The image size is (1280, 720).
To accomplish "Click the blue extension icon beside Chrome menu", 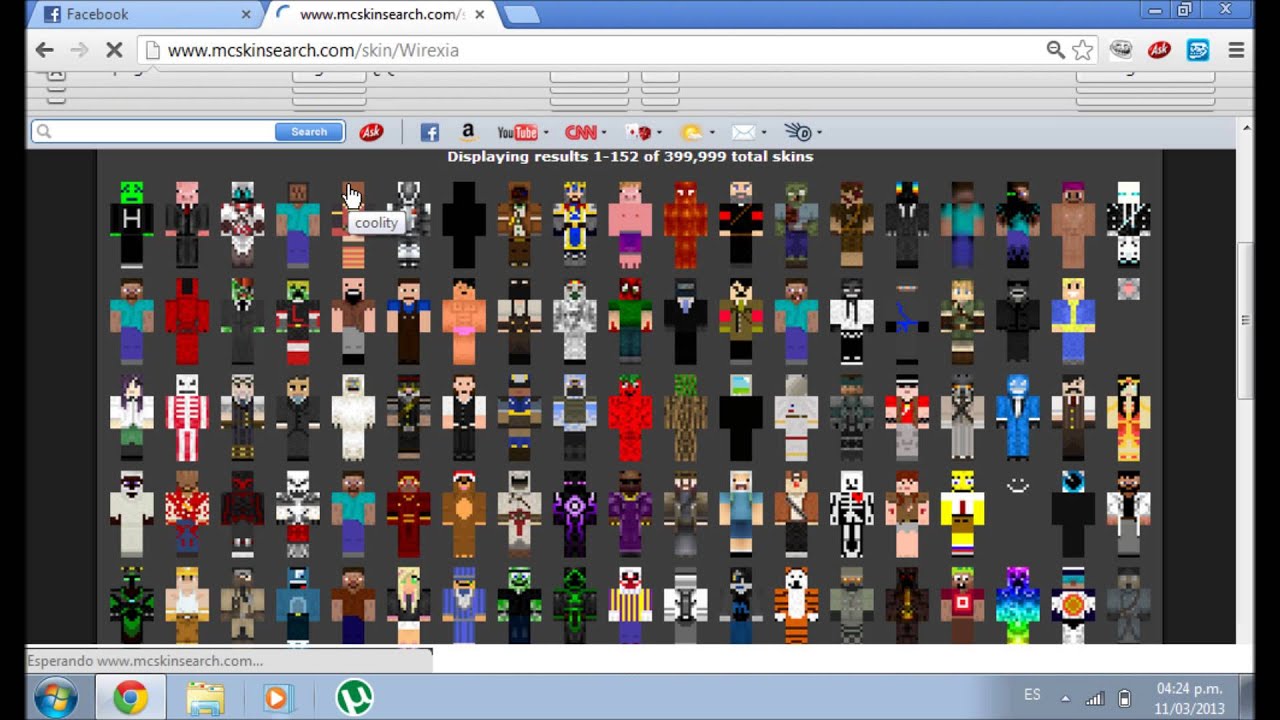I will point(1197,50).
